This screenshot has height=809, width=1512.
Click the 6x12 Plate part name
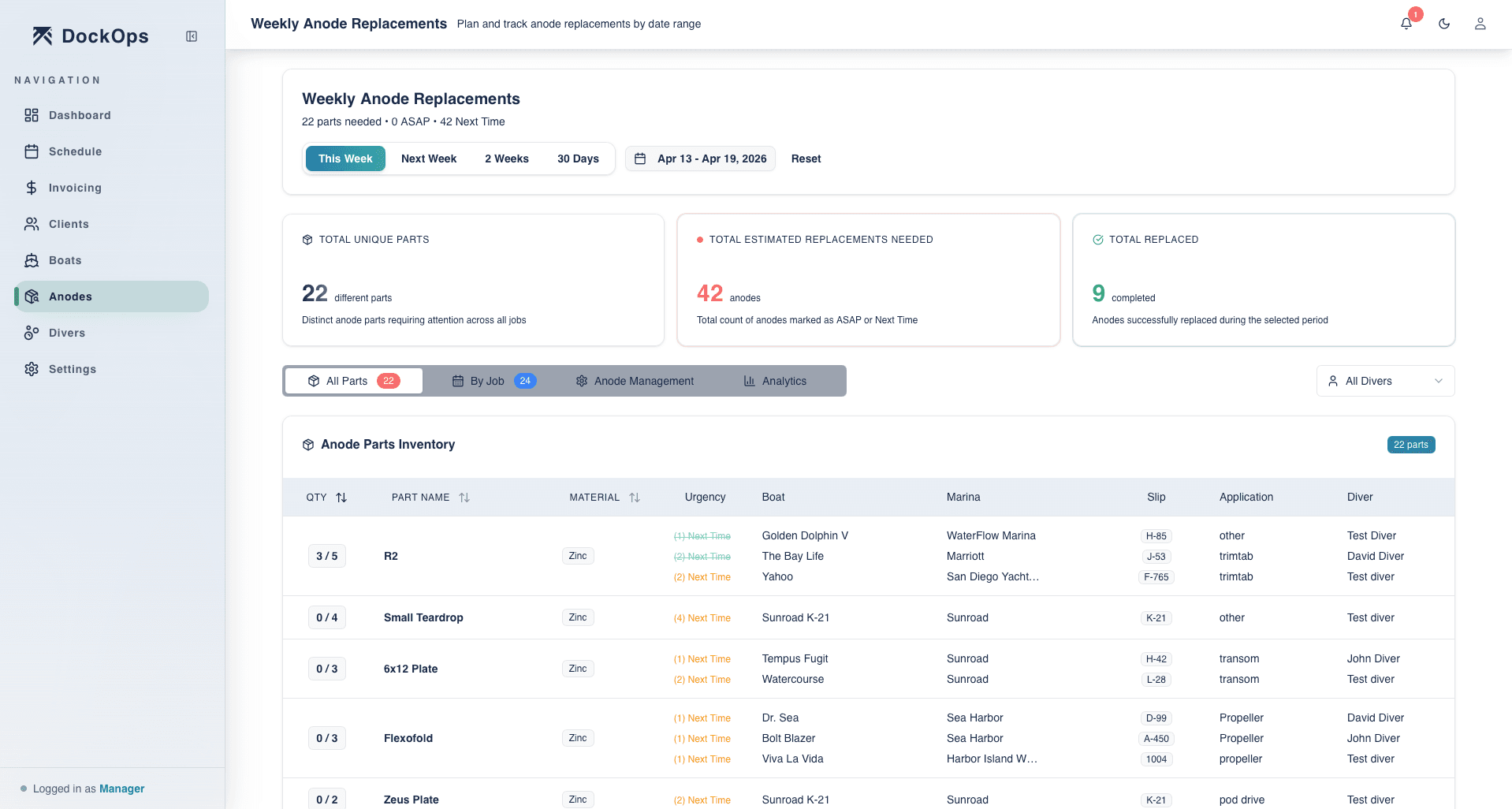pyautogui.click(x=411, y=669)
